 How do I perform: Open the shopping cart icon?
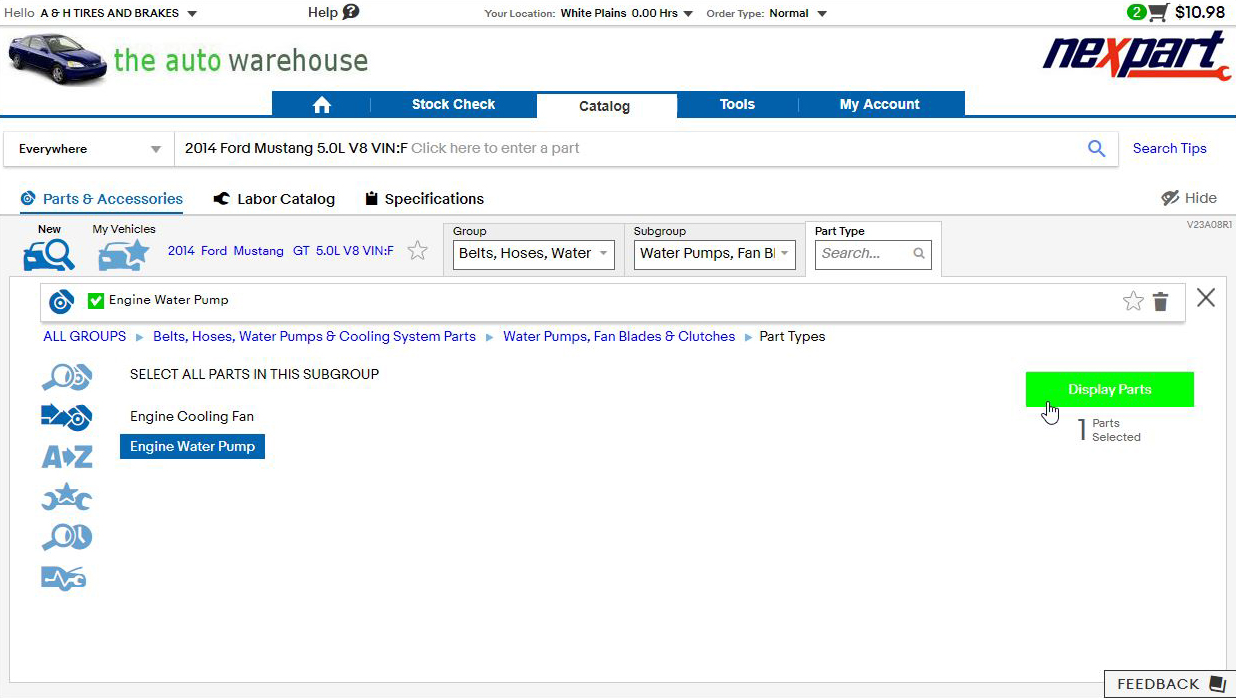coord(1158,13)
